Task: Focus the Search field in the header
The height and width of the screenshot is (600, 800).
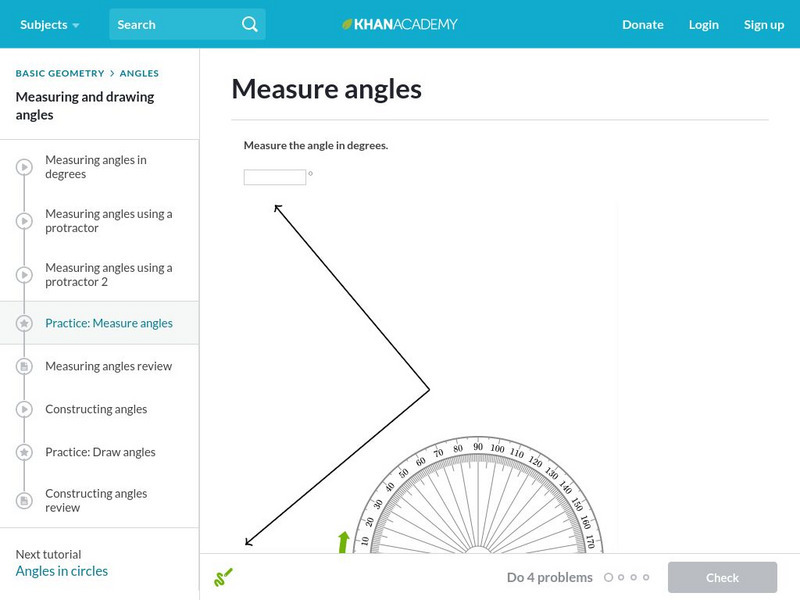Action: tap(175, 24)
